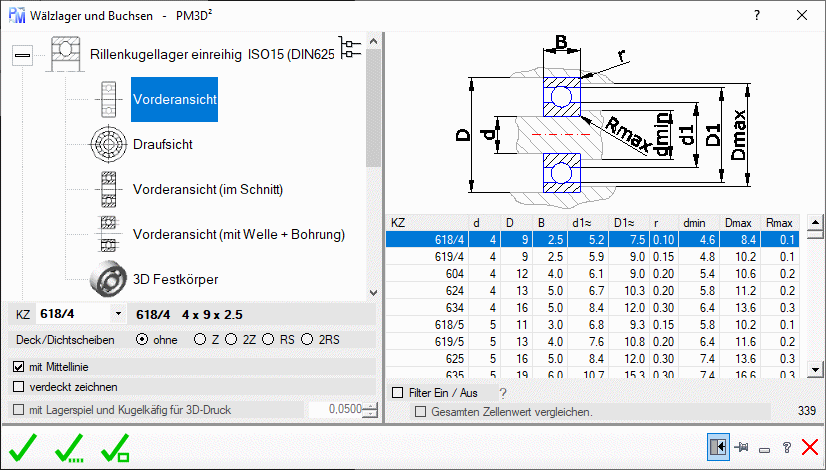This screenshot has height=470, width=826.
Task: Click the pin icon in bottom toolbar
Action: [741, 449]
